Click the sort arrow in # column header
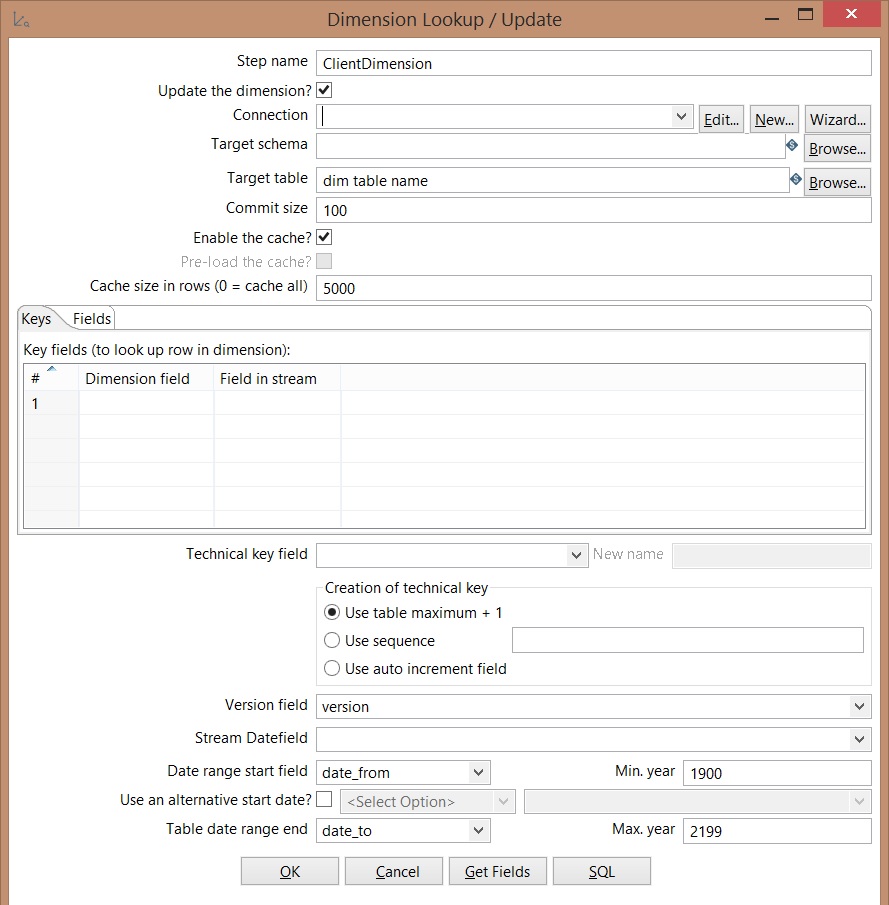 pos(51,369)
